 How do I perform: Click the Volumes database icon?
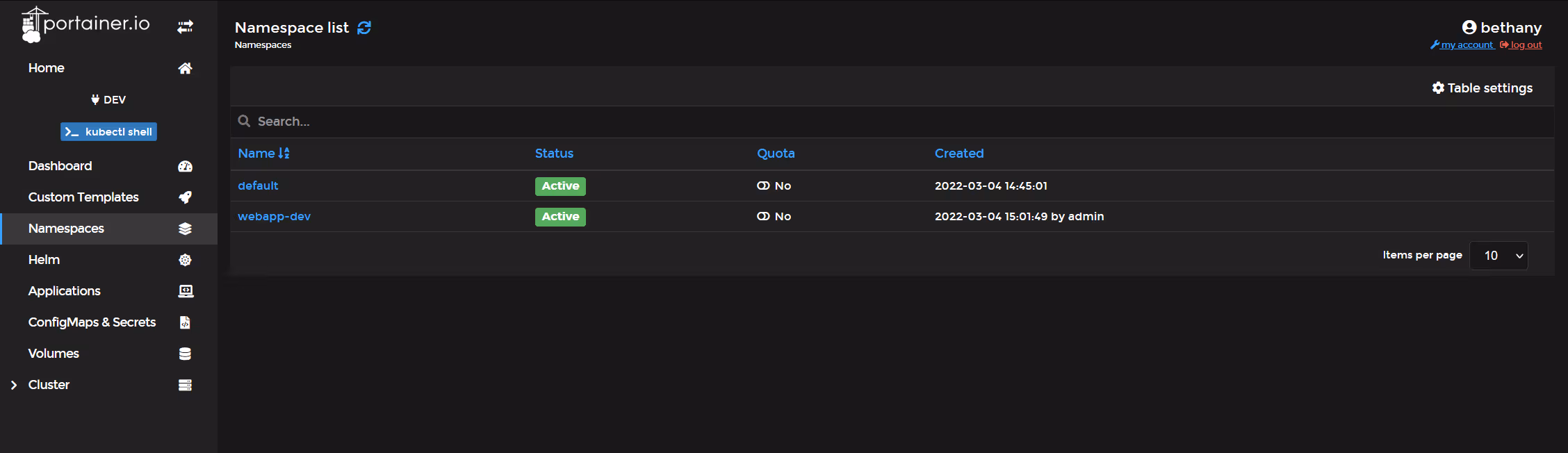pos(185,354)
